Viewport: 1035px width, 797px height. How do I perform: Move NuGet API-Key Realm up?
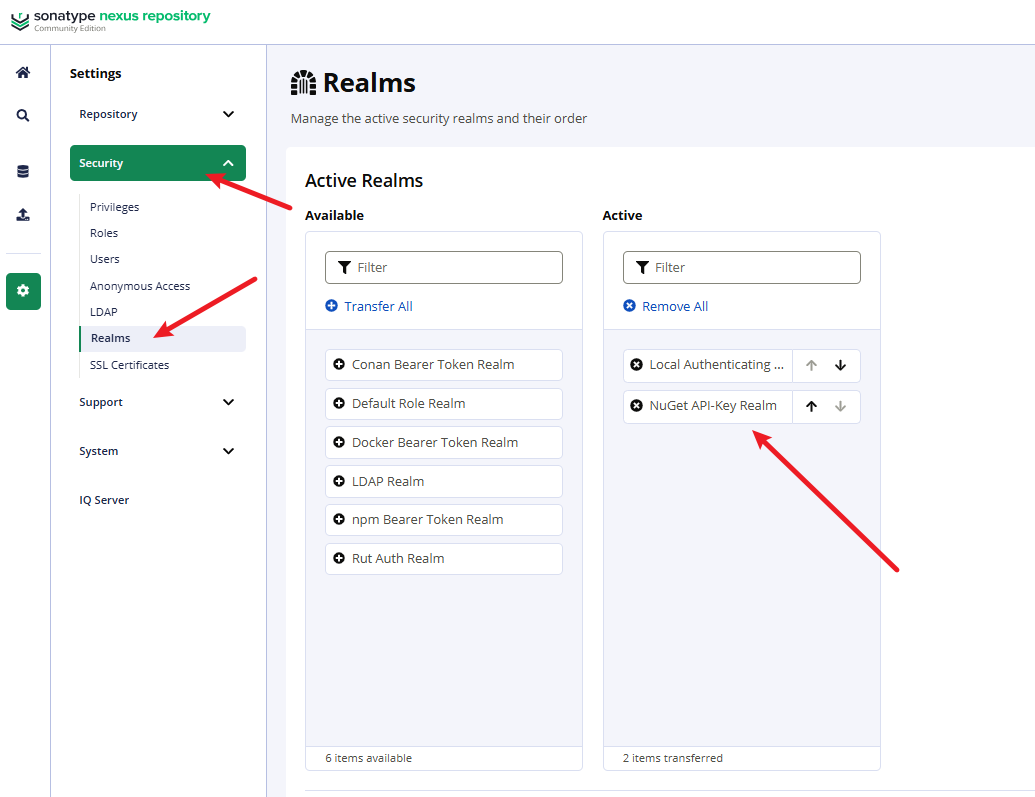pos(811,406)
